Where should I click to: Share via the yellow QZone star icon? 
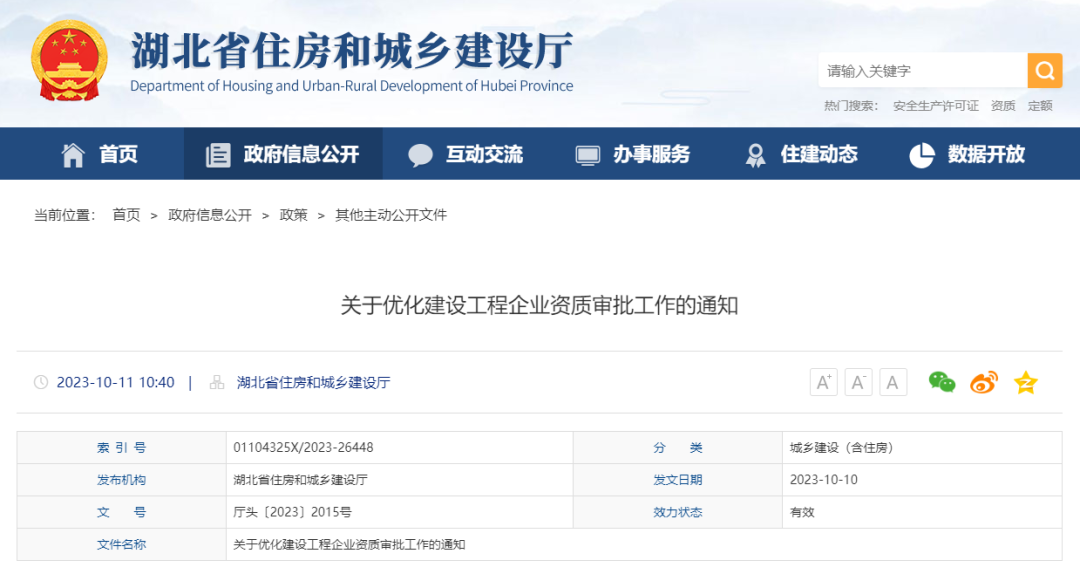tap(1025, 382)
